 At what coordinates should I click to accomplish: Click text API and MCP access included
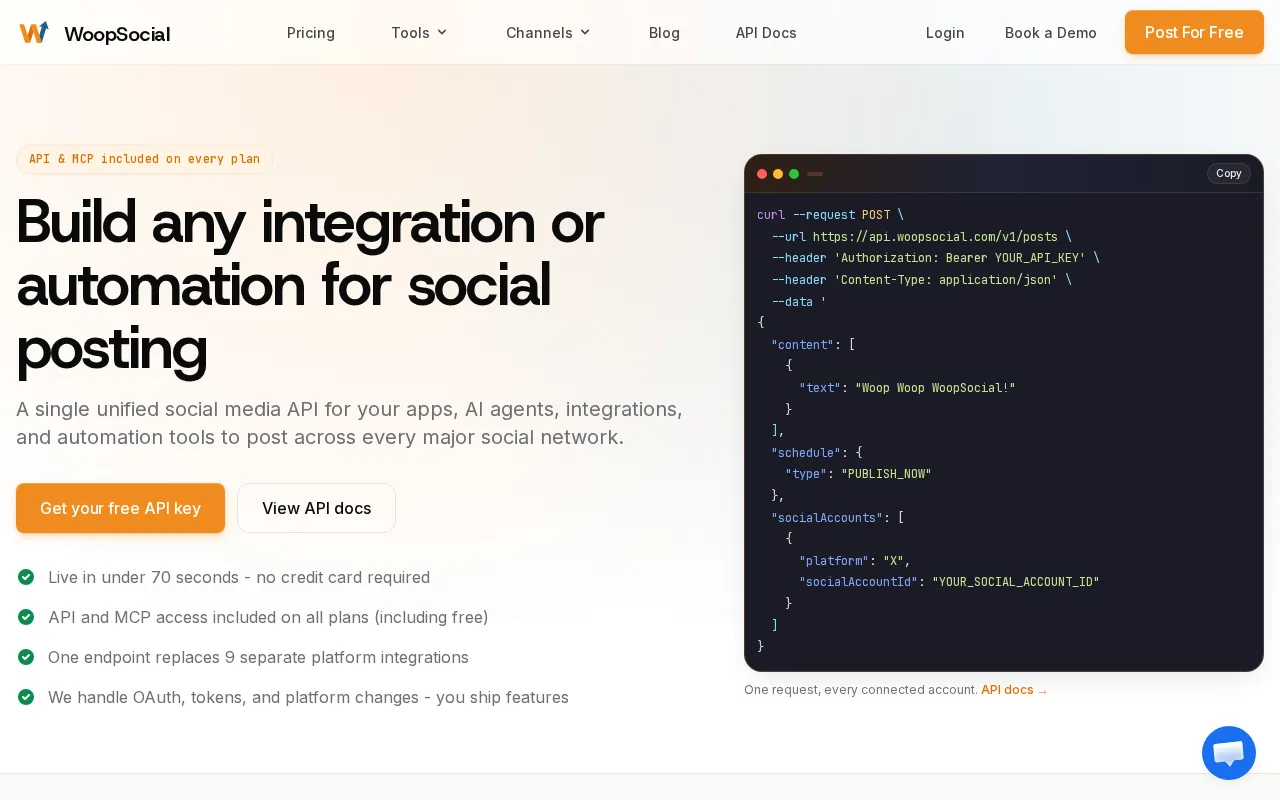268,617
